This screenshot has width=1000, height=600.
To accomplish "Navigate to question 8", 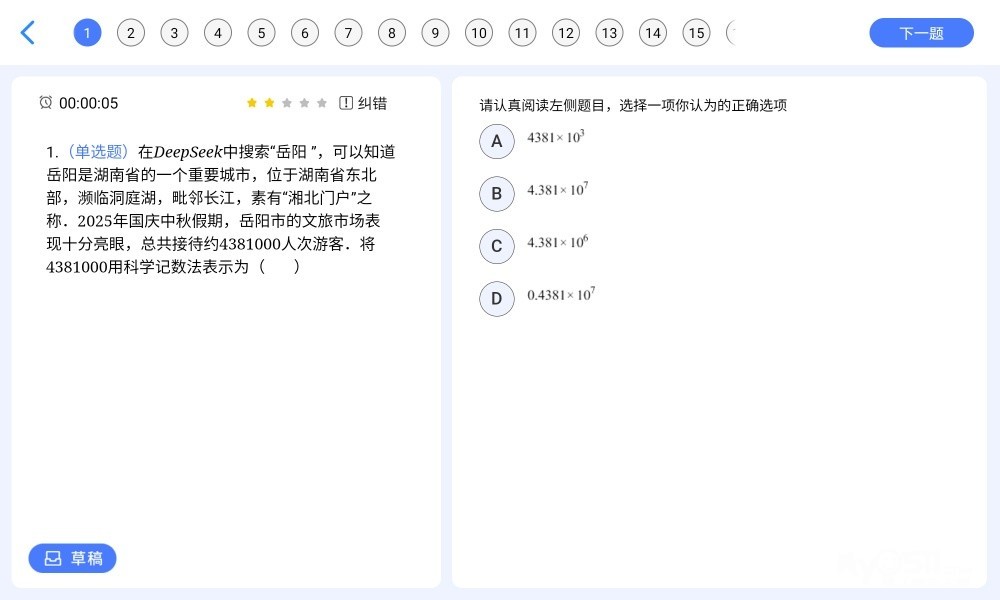I will click(x=392, y=33).
